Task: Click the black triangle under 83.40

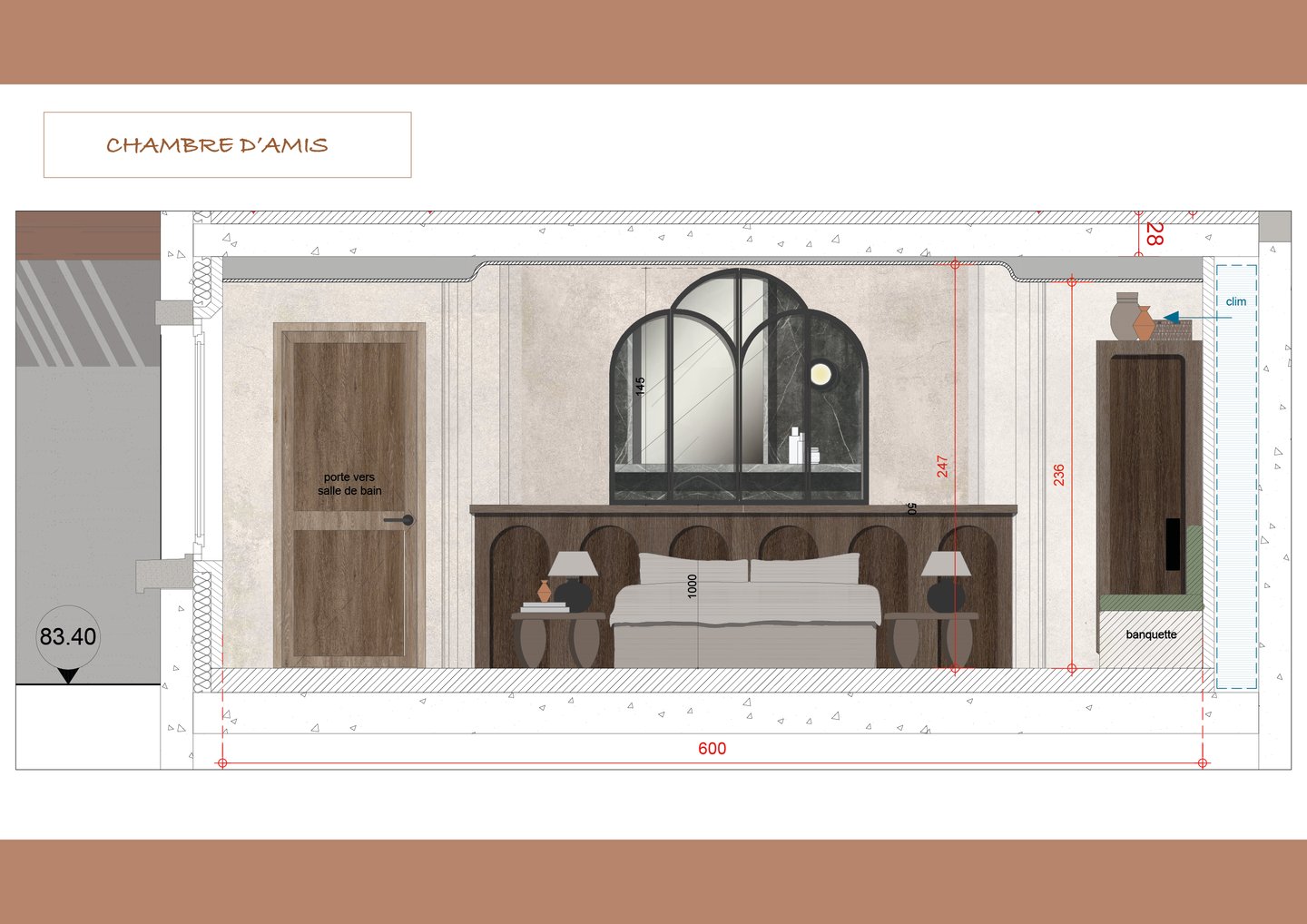Action: click(x=68, y=676)
